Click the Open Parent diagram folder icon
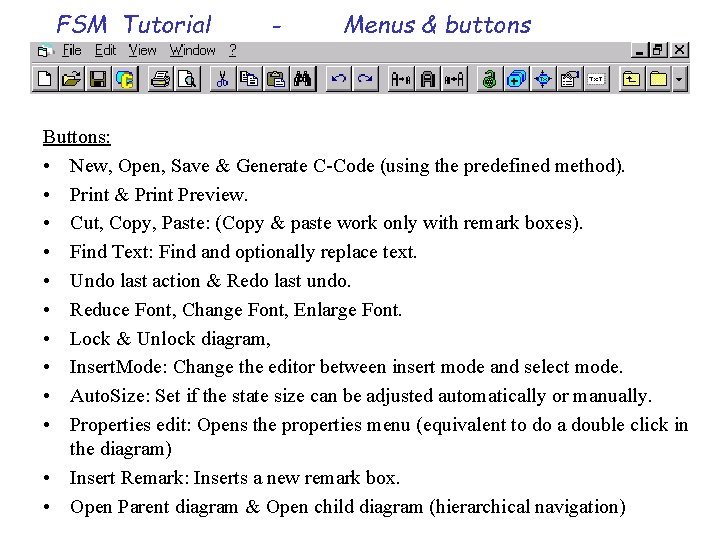The height and width of the screenshot is (540, 720). pyautogui.click(x=632, y=79)
